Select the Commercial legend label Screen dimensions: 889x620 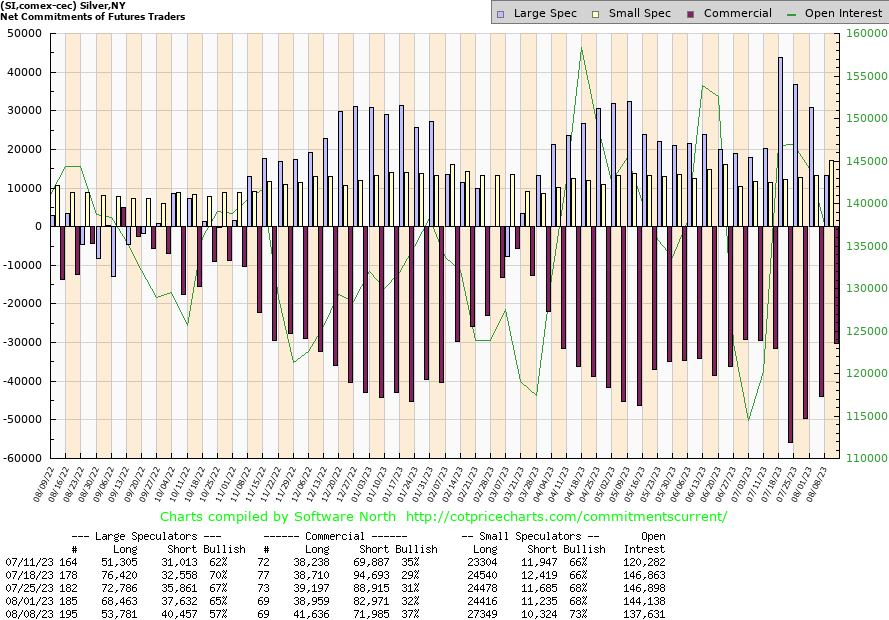tap(738, 13)
